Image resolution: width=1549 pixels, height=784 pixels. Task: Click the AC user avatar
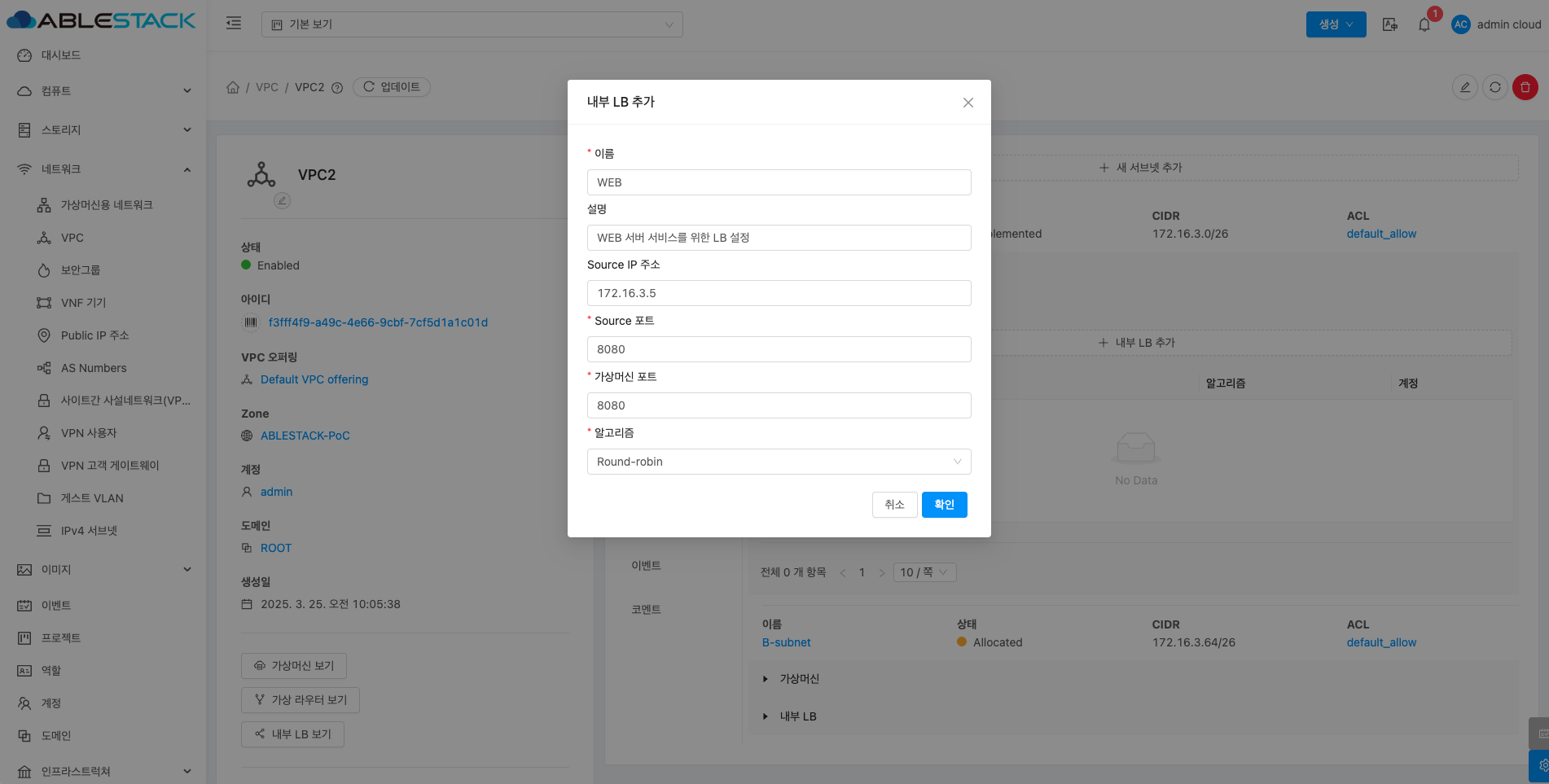tap(1461, 24)
